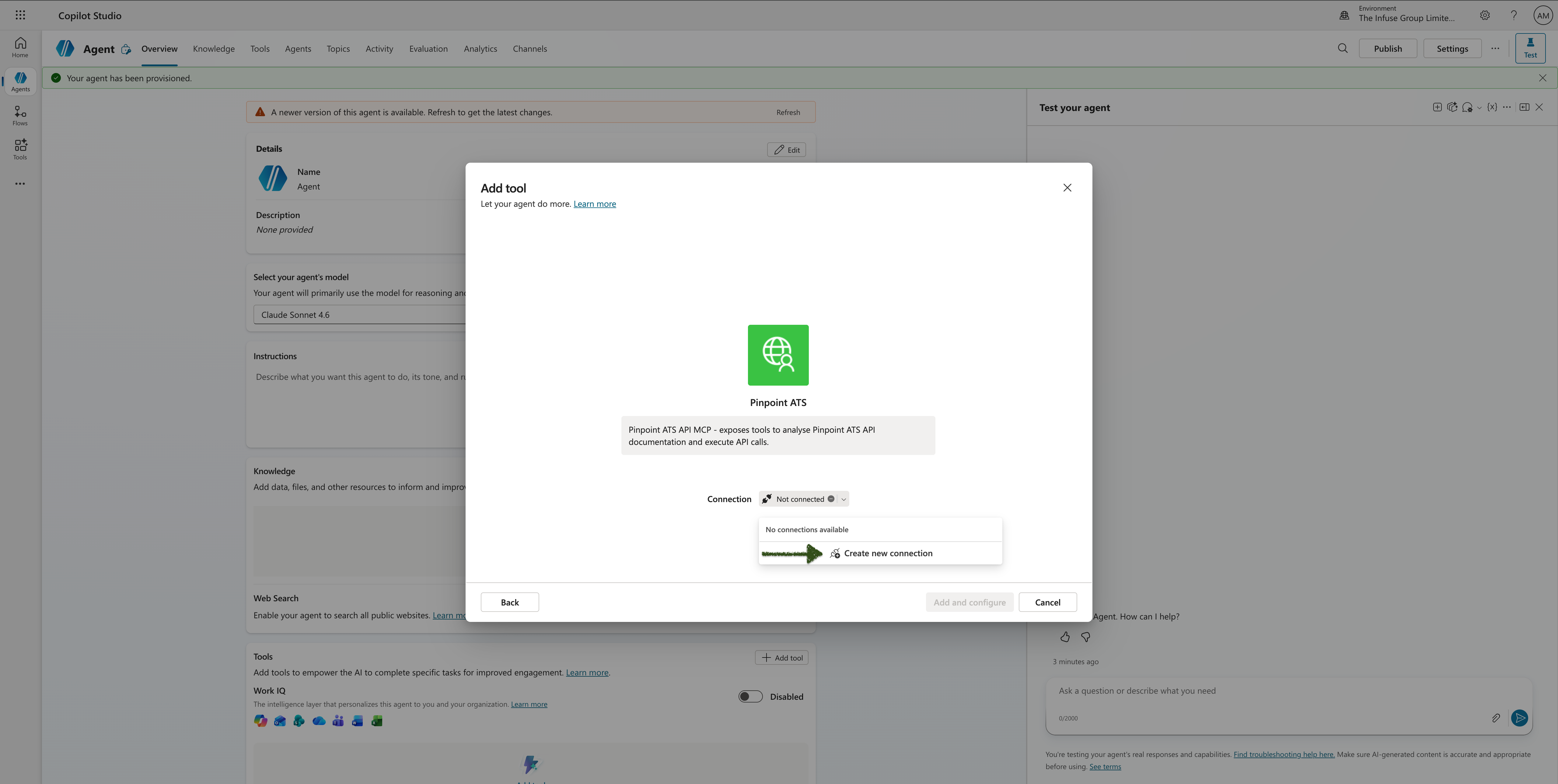Open the help question mark icon
The height and width of the screenshot is (784, 1558).
1514,16
